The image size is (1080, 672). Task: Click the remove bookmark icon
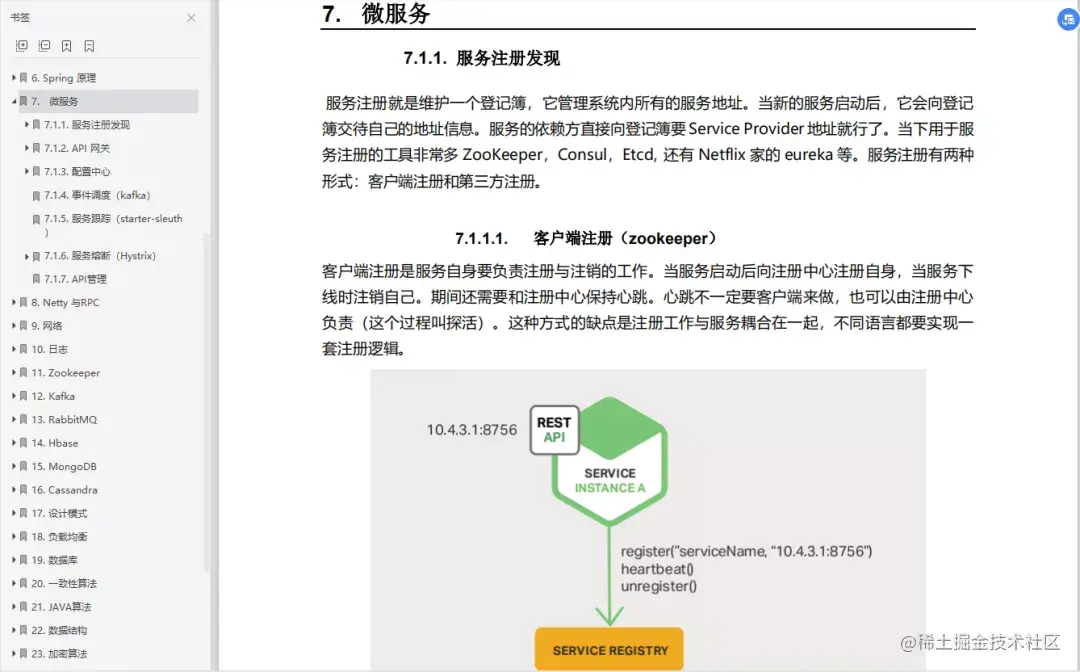[x=90, y=45]
